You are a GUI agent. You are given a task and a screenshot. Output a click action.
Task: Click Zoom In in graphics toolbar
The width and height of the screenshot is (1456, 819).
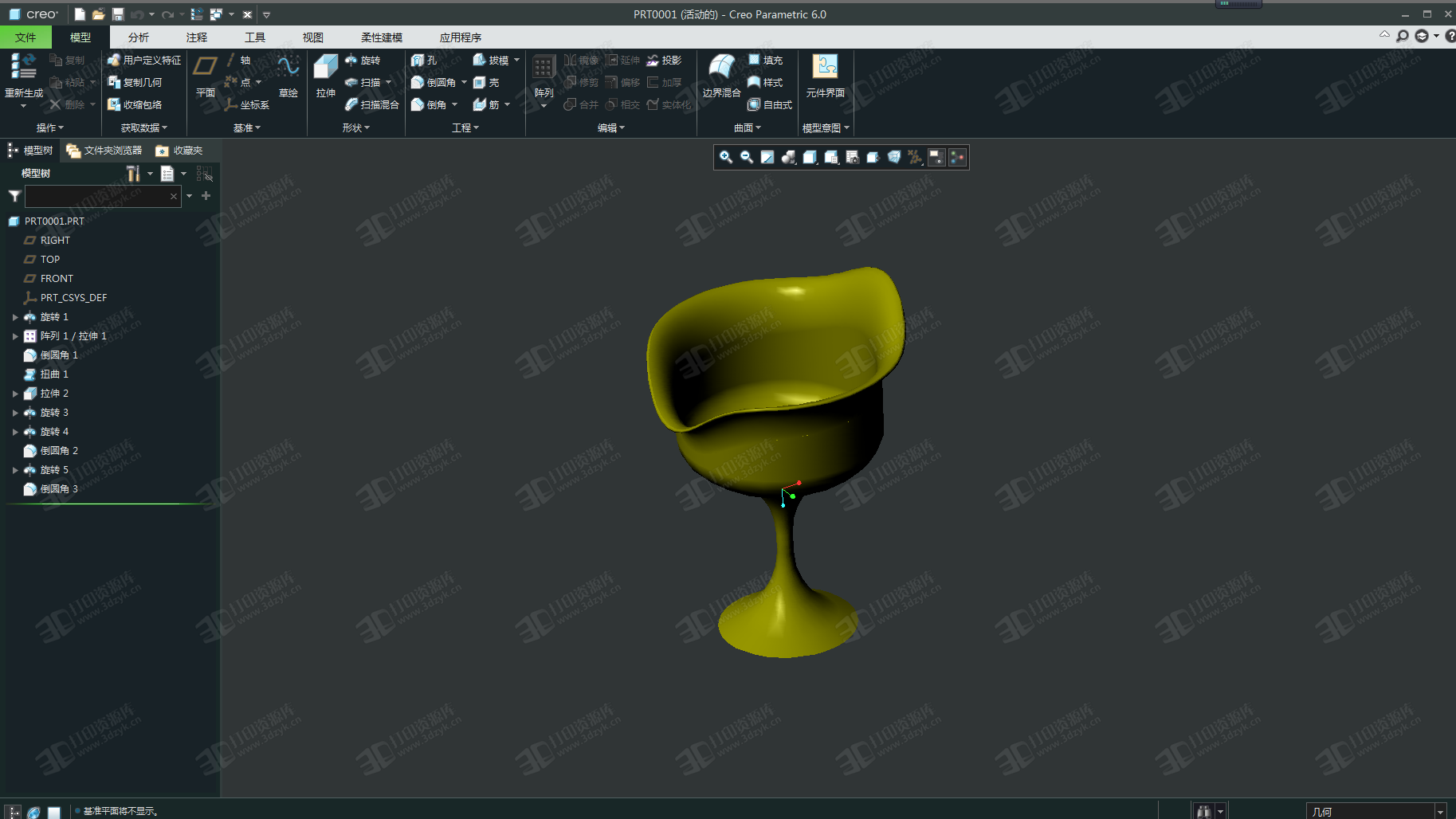point(725,157)
